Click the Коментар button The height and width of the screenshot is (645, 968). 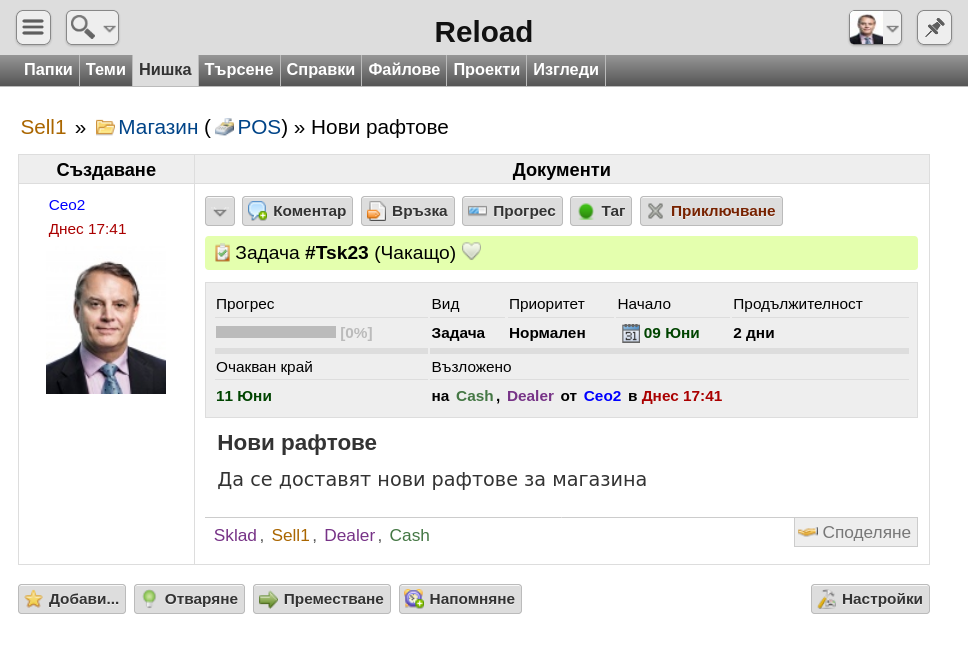click(x=298, y=211)
